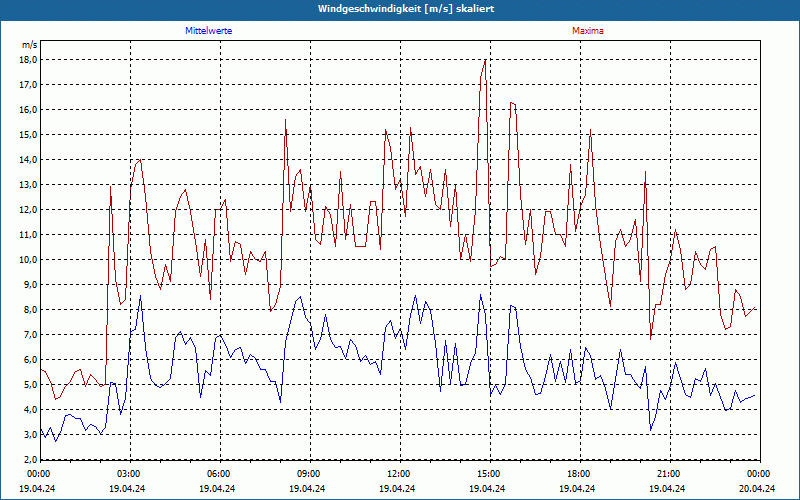The image size is (800, 500).
Task: Click y-axis value 8,0
Action: coord(31,310)
